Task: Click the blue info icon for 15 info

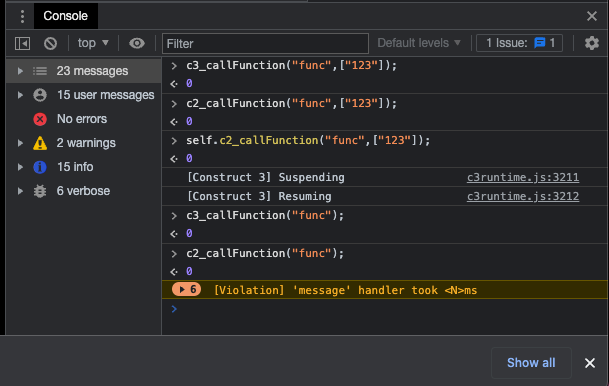Action: pos(40,167)
